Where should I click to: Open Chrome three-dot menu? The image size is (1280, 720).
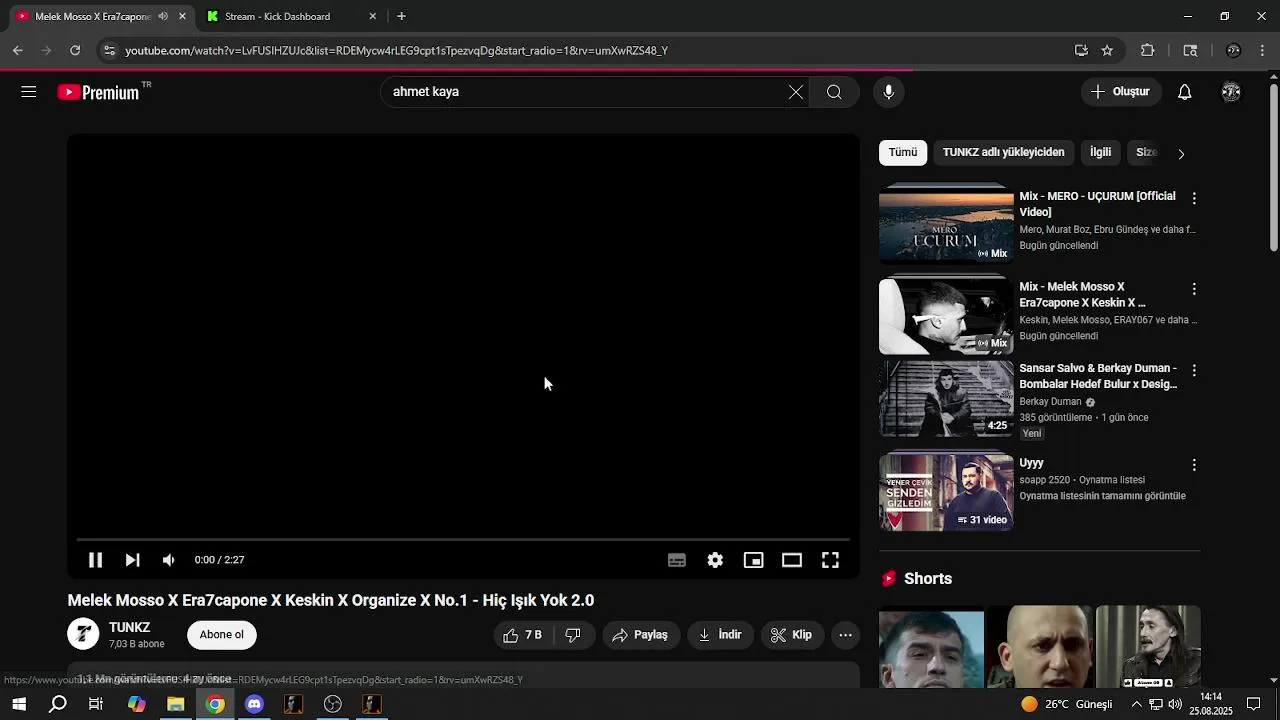(1263, 50)
